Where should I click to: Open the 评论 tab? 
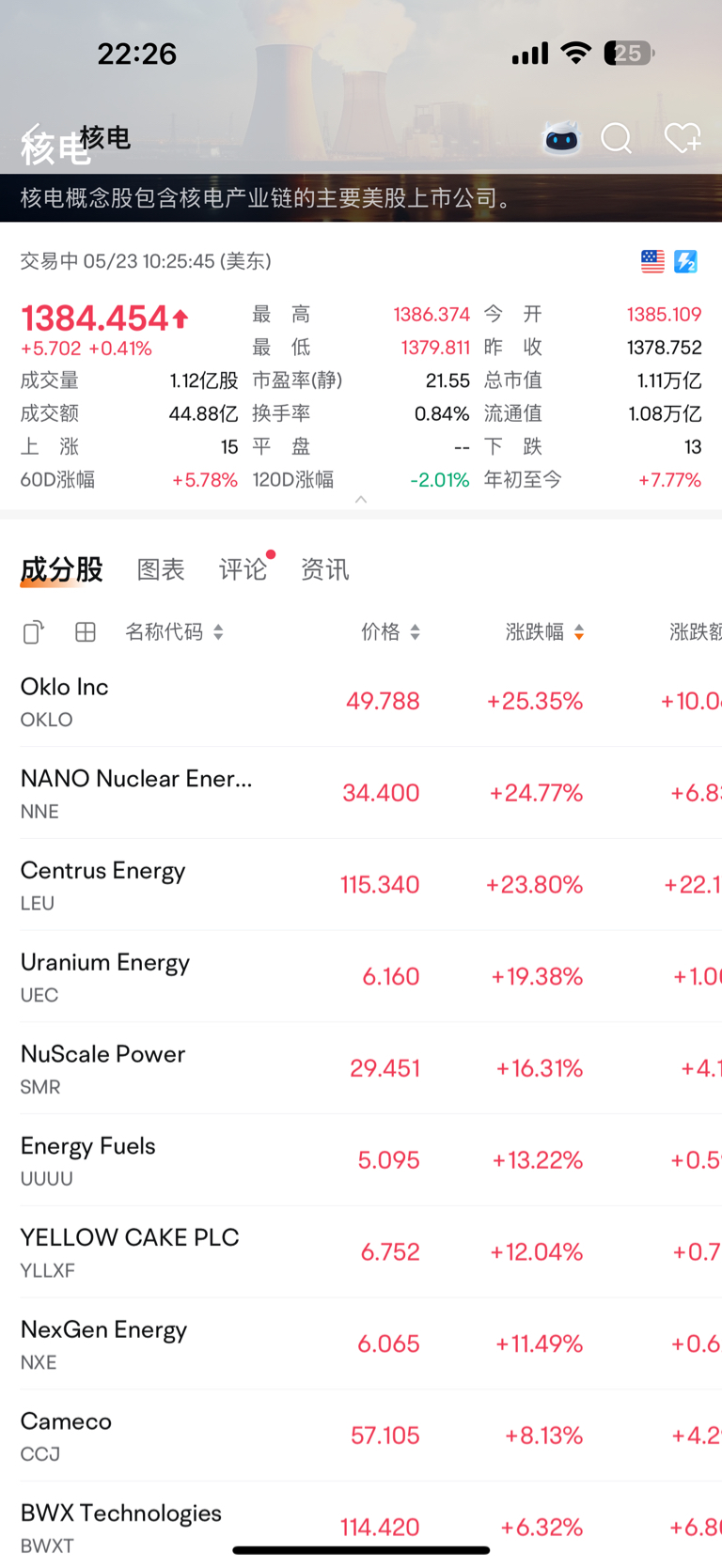[243, 569]
